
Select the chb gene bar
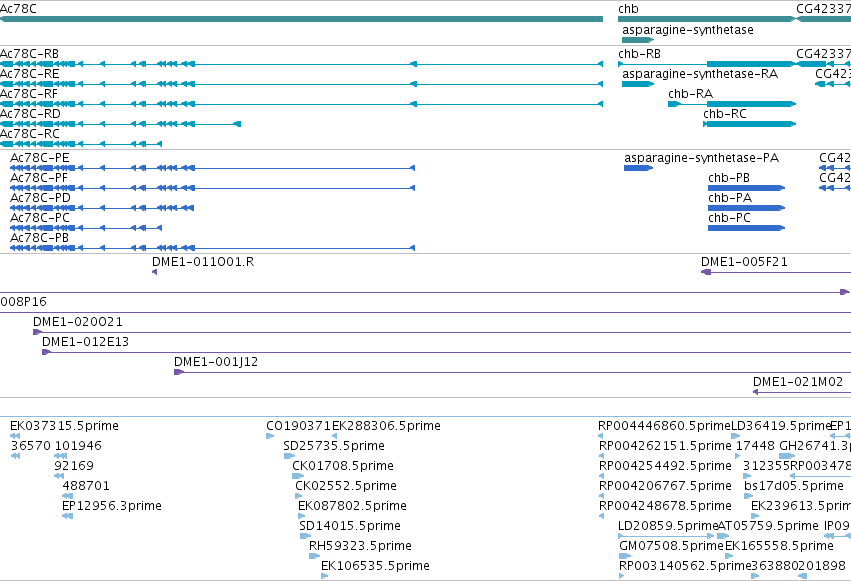pos(707,19)
